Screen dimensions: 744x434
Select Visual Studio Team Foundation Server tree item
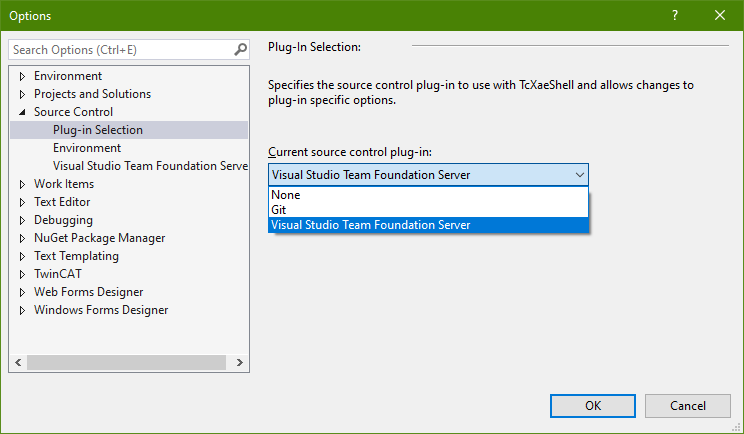pyautogui.click(x=150, y=166)
